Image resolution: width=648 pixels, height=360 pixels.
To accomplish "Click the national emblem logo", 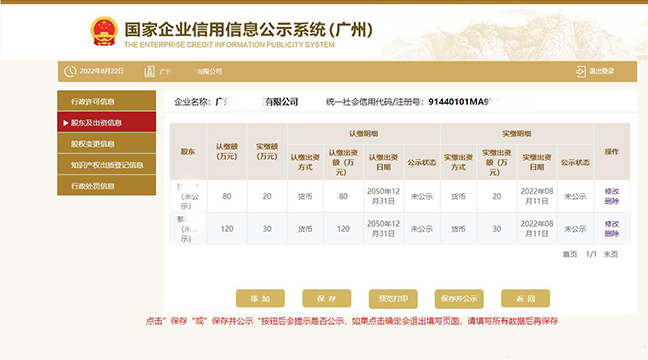I will 104,31.
